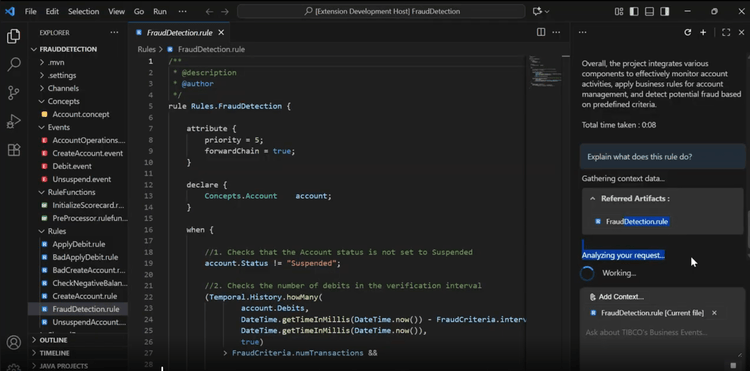Click the command center search box
The height and width of the screenshot is (371, 750).
(x=381, y=11)
